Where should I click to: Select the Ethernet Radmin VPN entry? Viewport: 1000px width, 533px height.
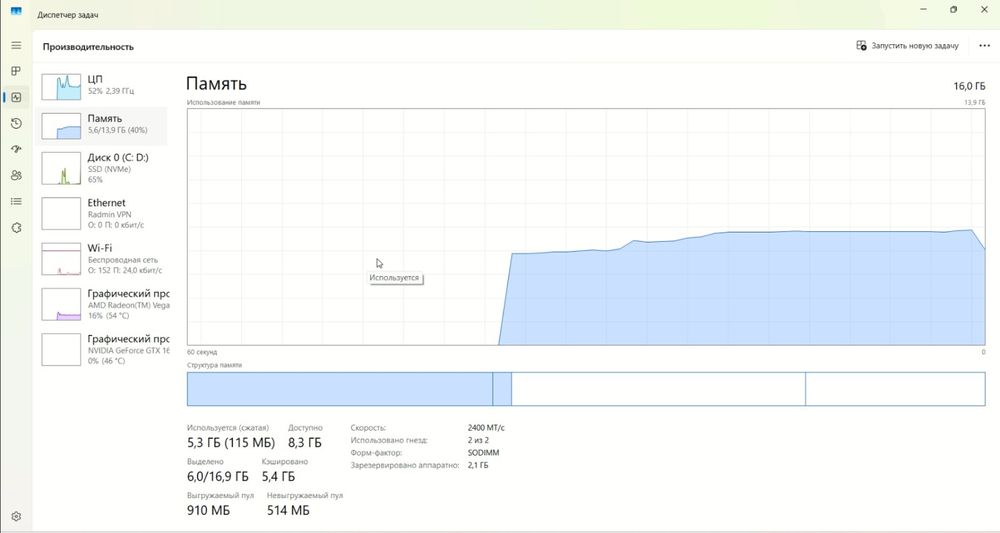(x=103, y=214)
